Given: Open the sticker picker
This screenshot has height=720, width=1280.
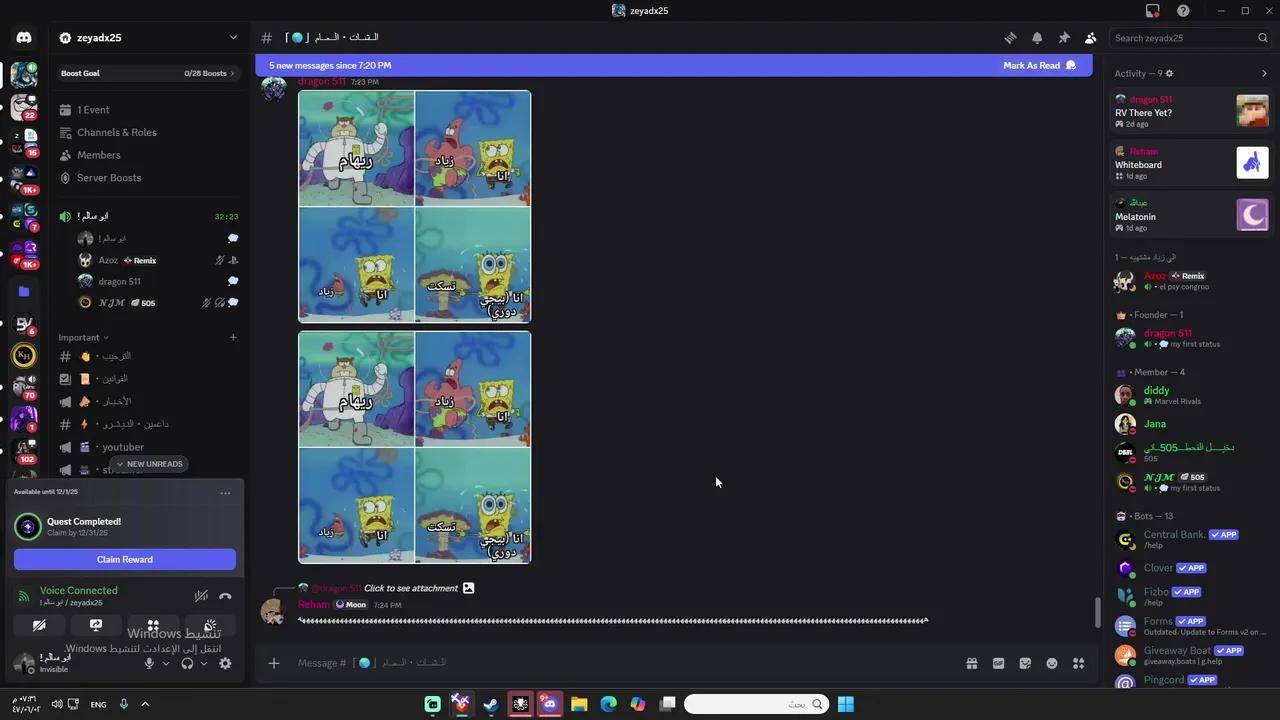Looking at the screenshot, I should pos(1025,663).
